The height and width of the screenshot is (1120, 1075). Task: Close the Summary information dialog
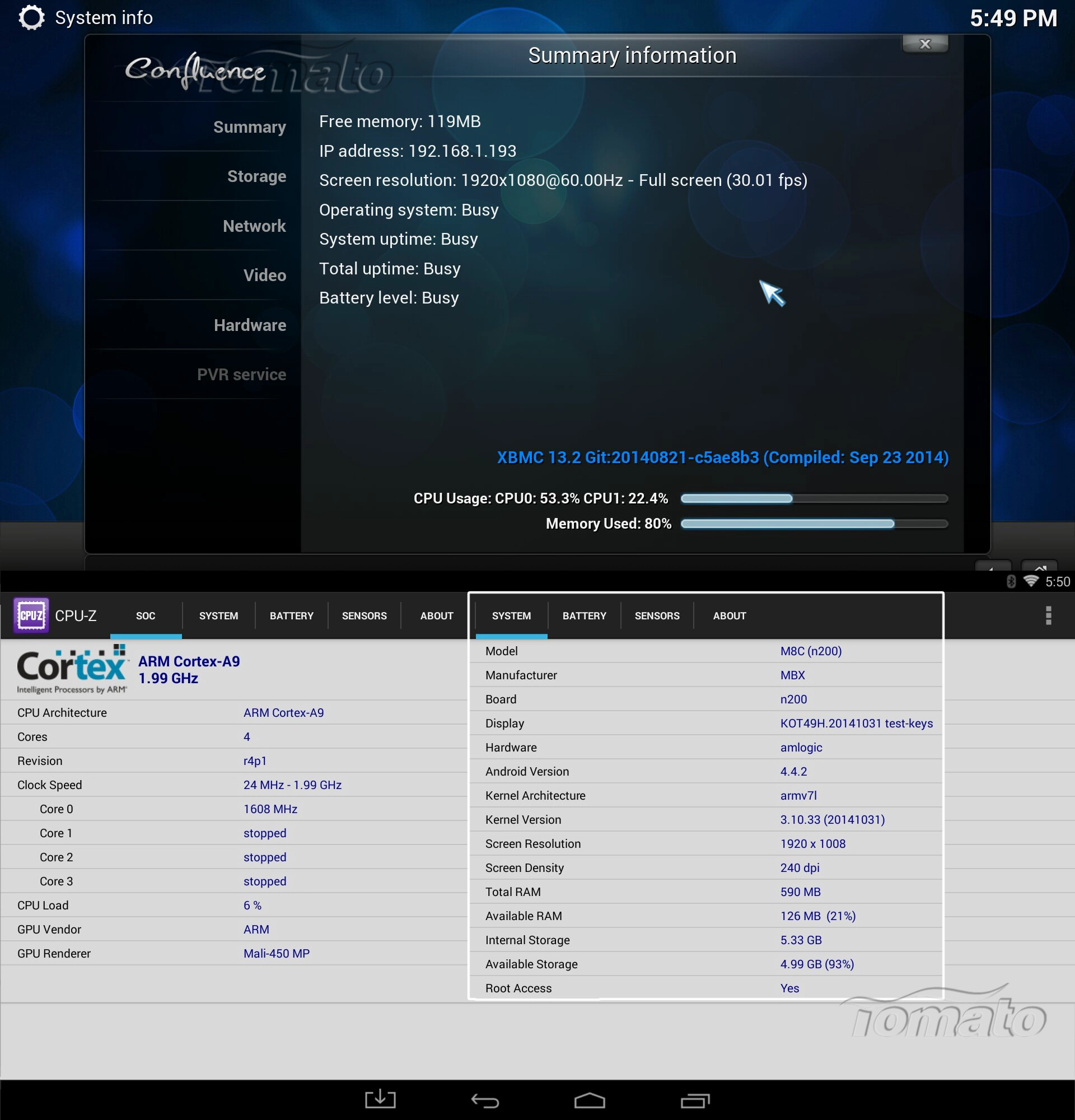point(925,44)
